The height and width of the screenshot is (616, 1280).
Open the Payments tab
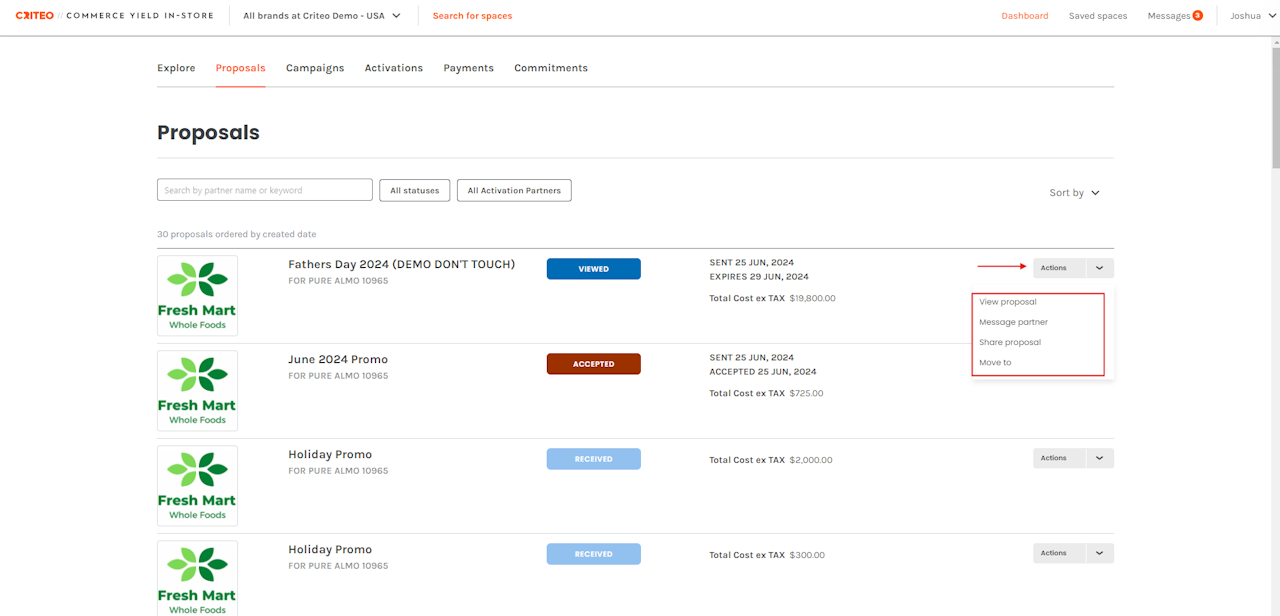(468, 68)
